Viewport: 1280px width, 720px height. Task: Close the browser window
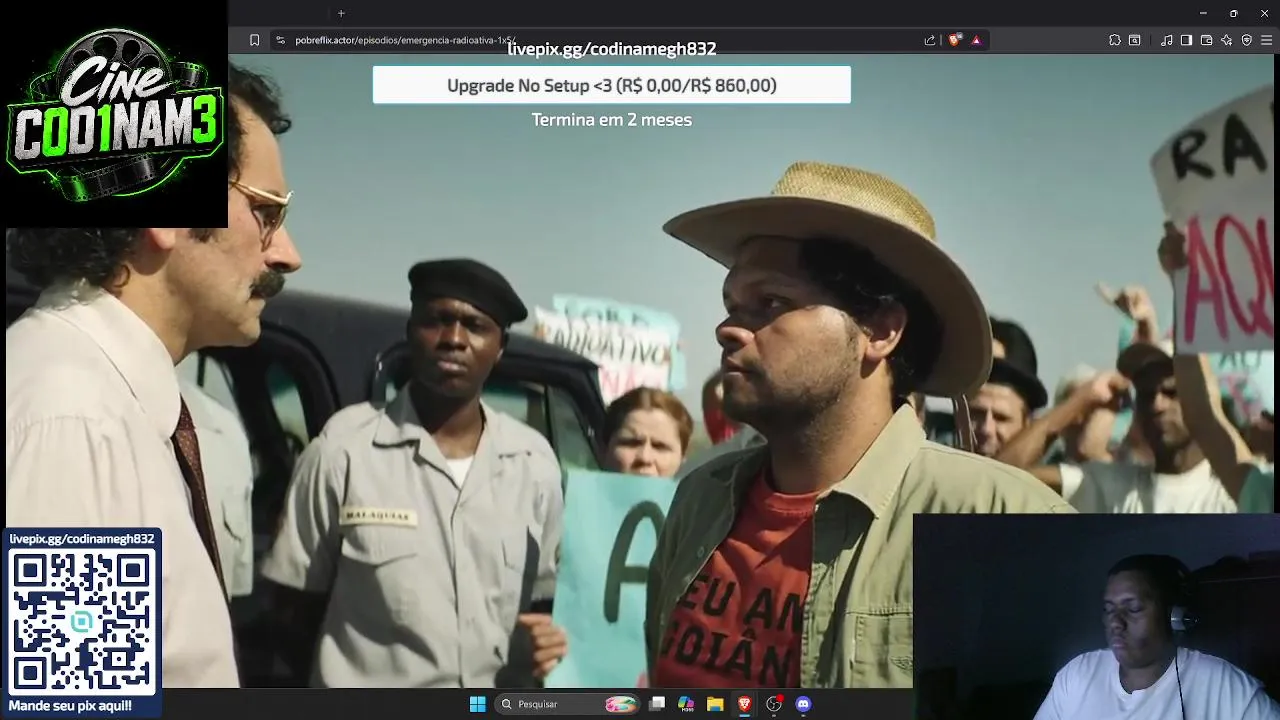(x=1265, y=13)
